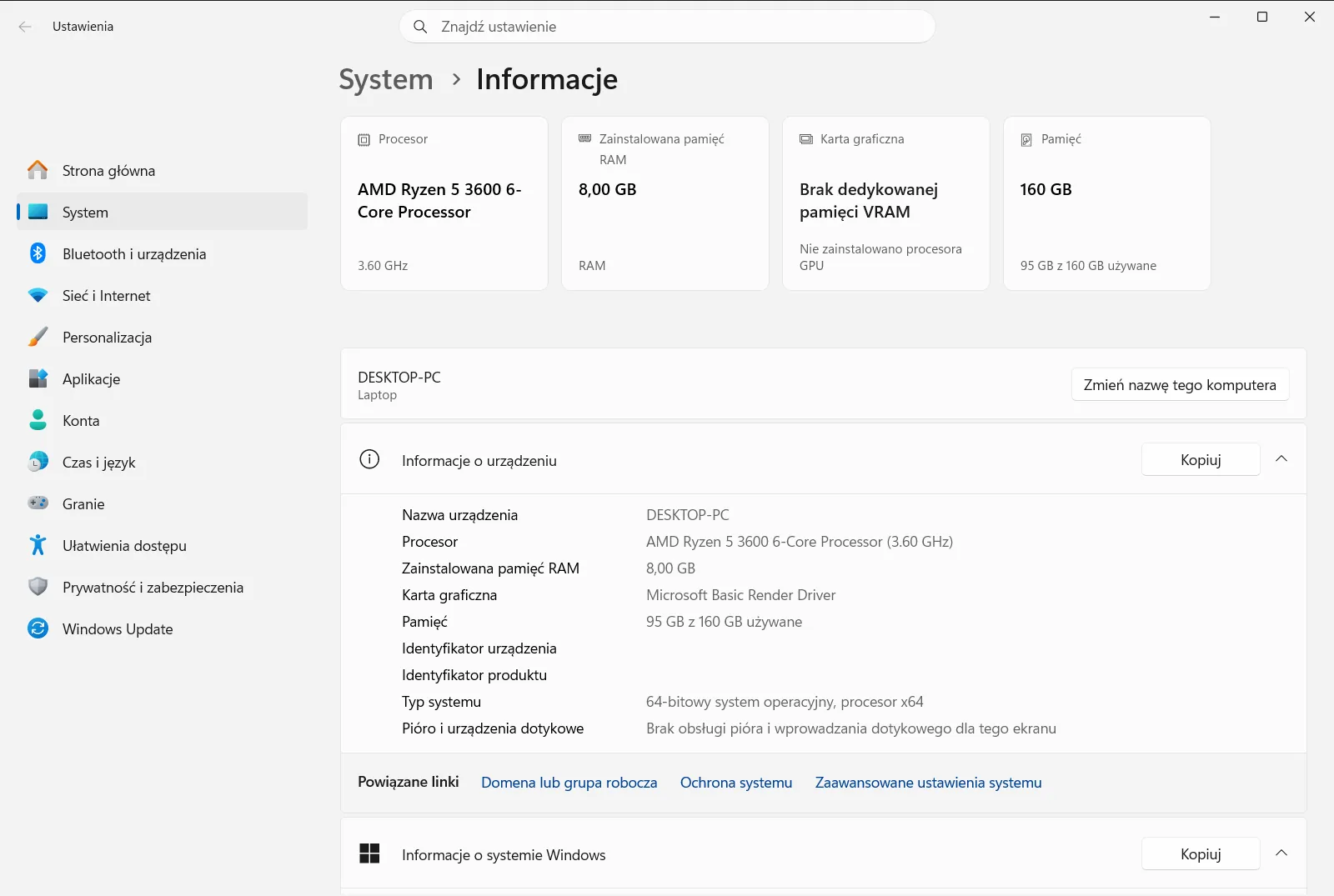The height and width of the screenshot is (896, 1334).
Task: Click System in the breadcrumb
Action: point(386,79)
